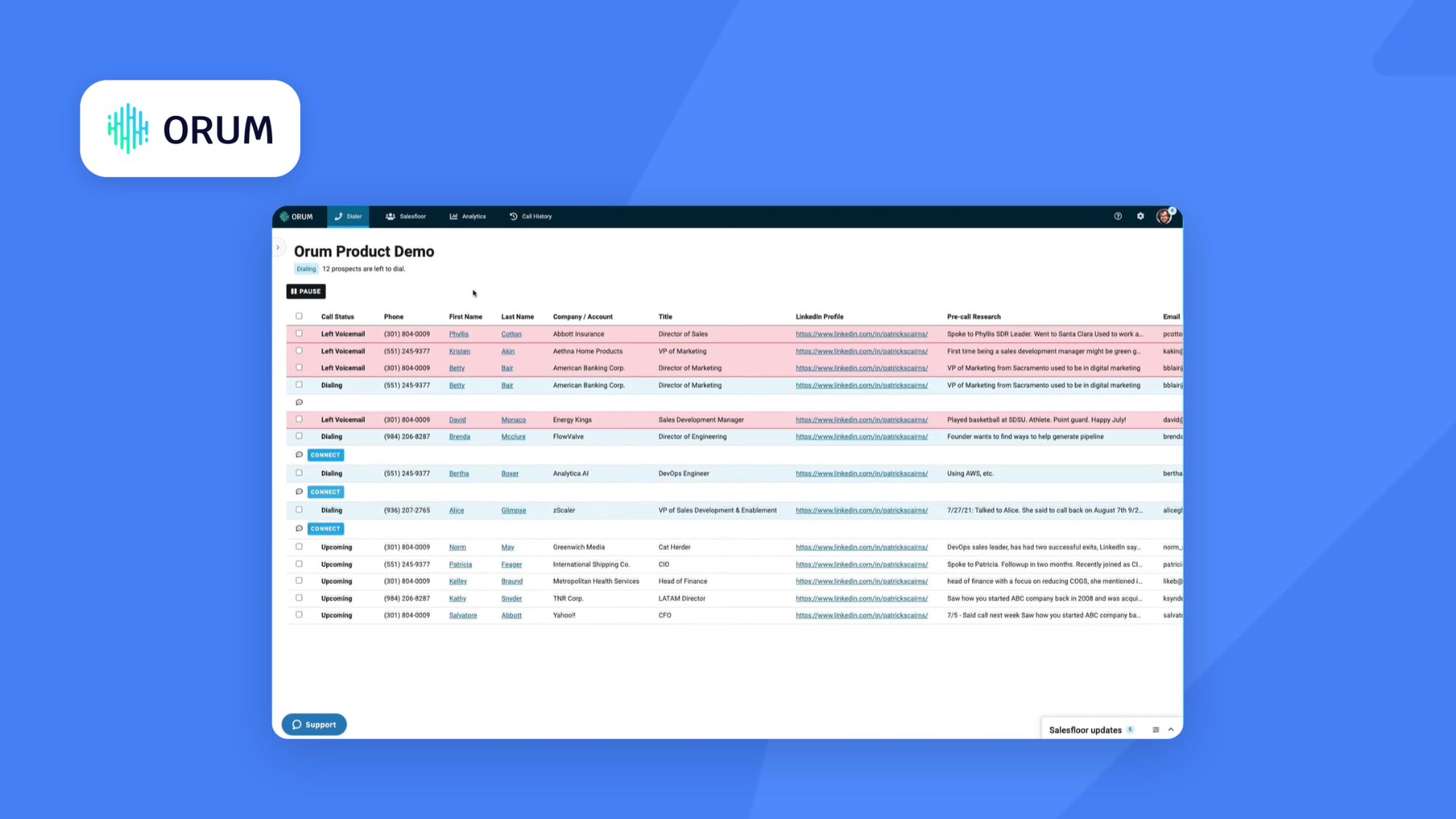Switch to the Dialer tab
Screen dimensions: 1456x819
[348, 216]
